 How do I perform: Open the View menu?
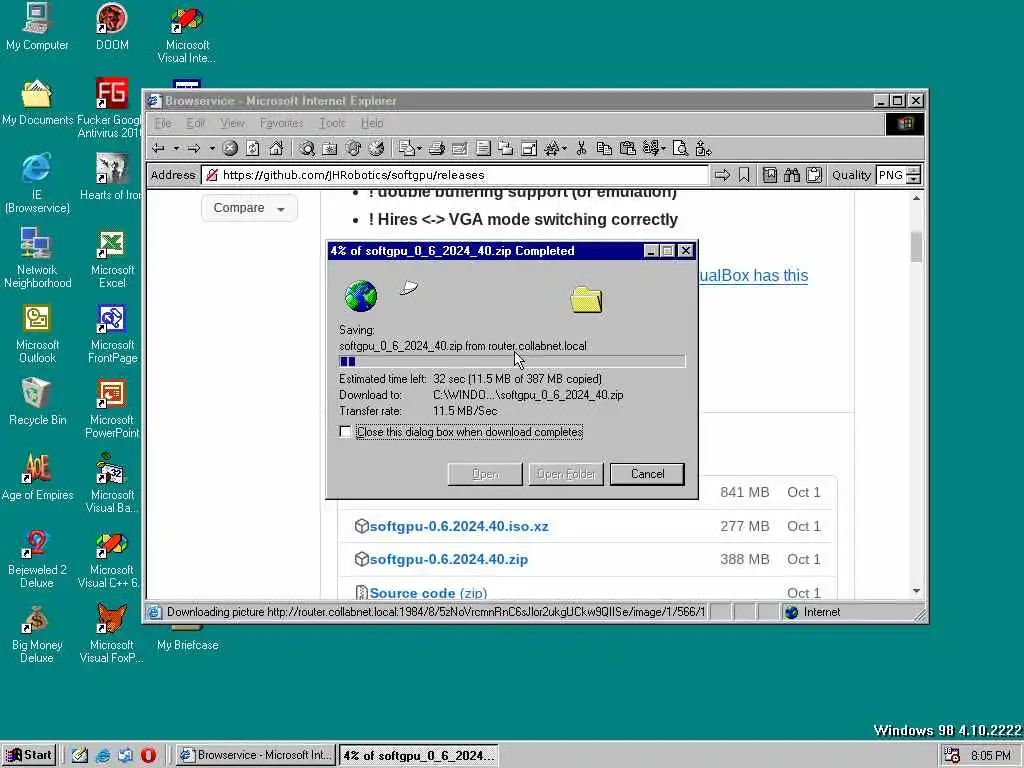[232, 123]
